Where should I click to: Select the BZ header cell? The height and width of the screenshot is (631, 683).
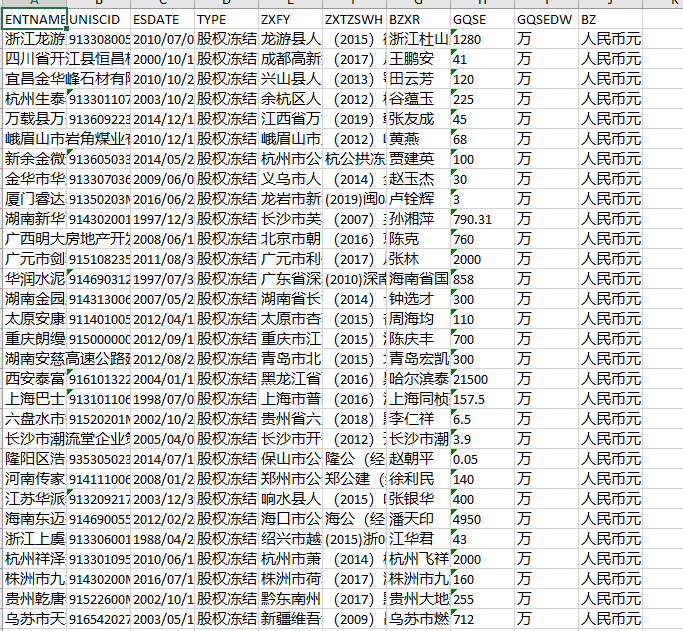pyautogui.click(x=611, y=19)
